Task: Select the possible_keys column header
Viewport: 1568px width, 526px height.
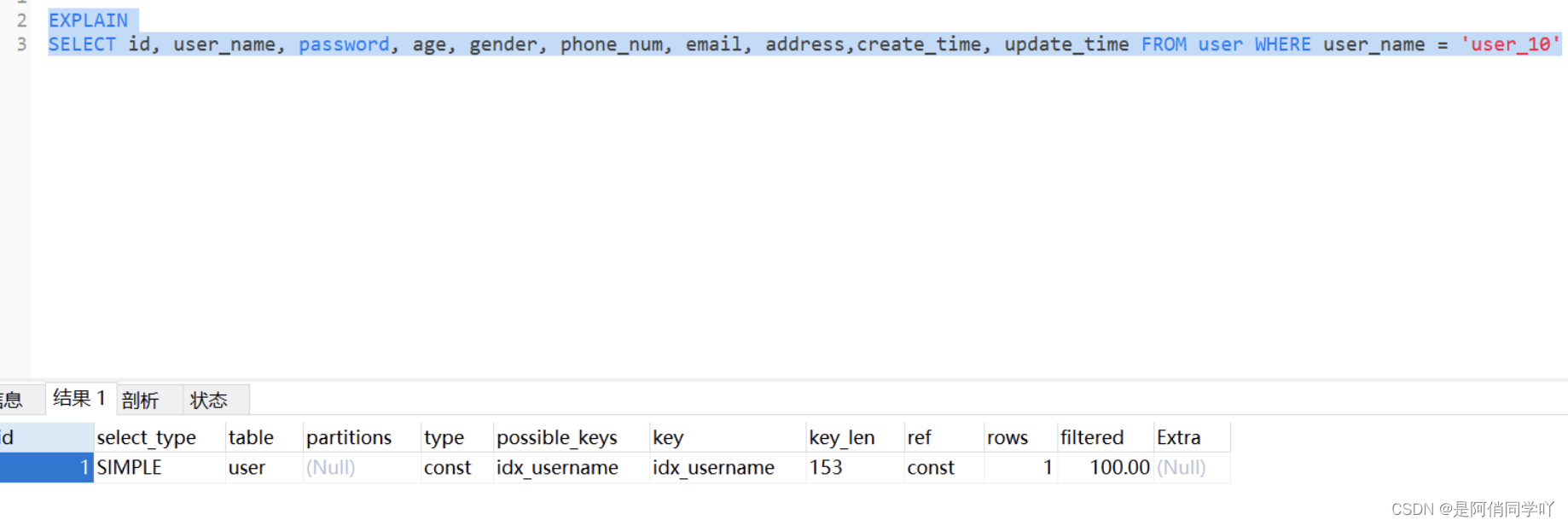Action: coord(571,437)
